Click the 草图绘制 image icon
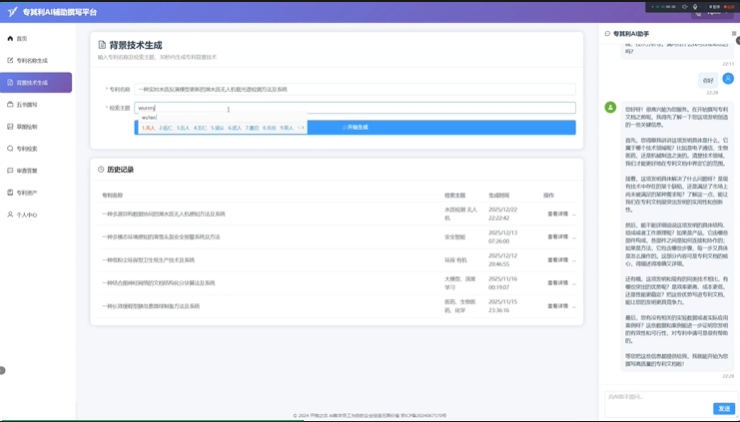 point(10,126)
